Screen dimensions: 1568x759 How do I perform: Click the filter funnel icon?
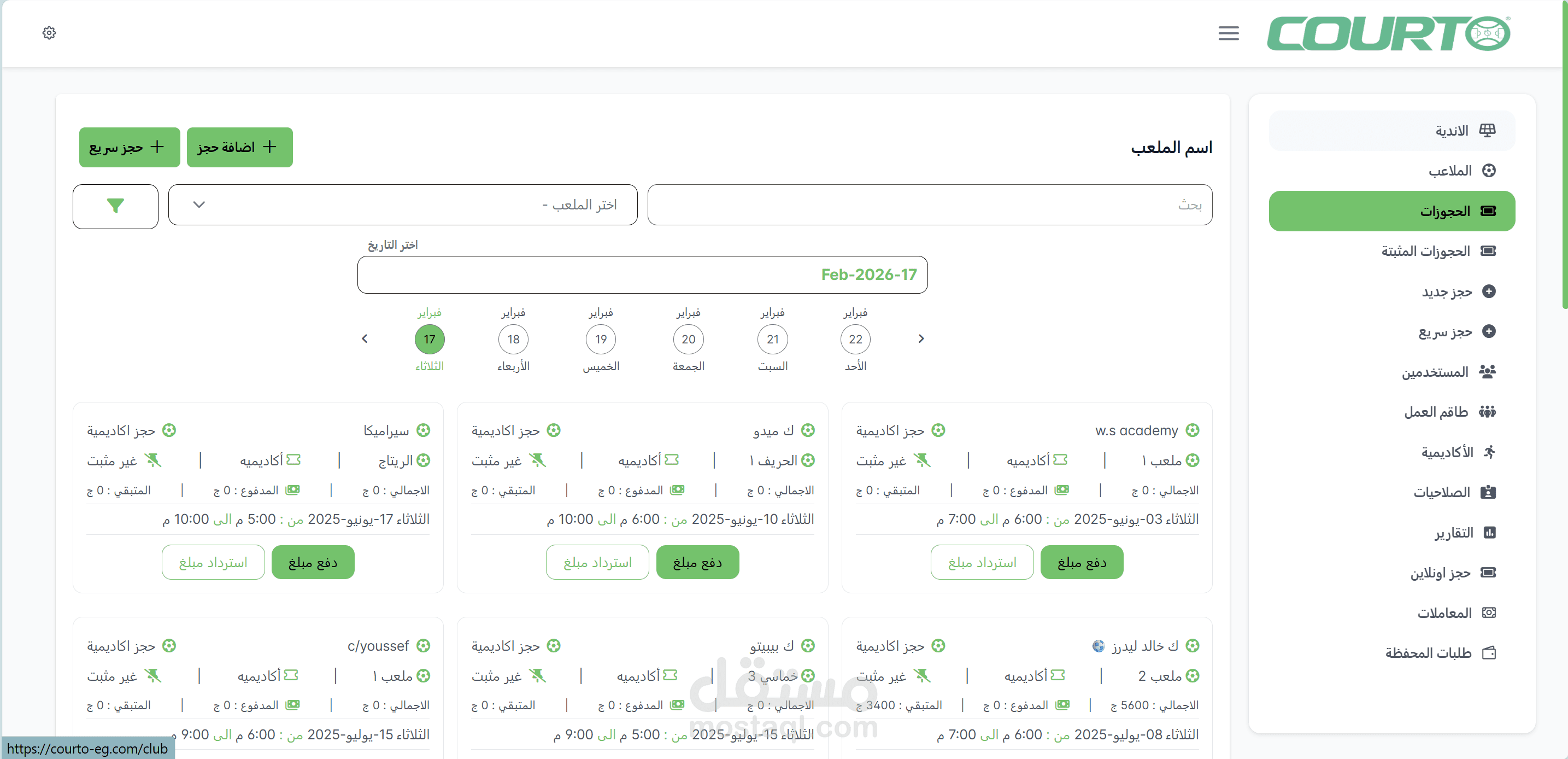[115, 206]
